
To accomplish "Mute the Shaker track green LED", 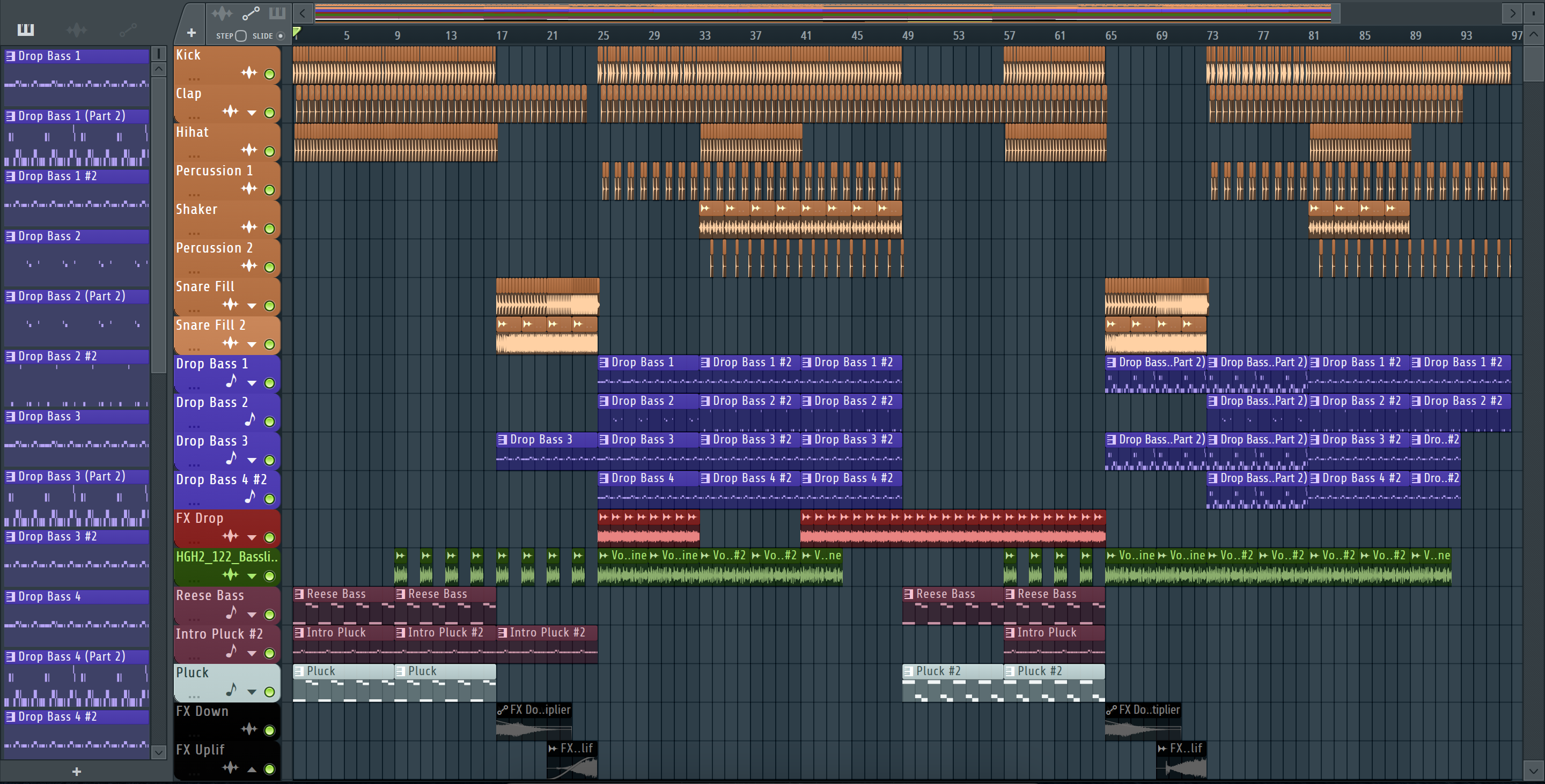I will (270, 228).
